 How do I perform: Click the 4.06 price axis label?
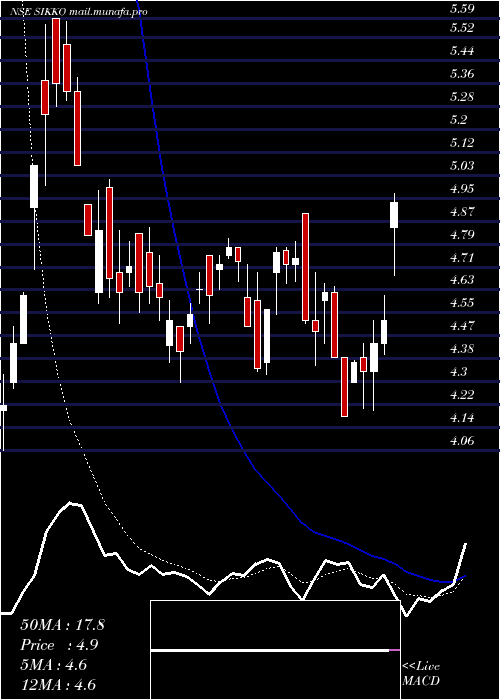tap(462, 441)
